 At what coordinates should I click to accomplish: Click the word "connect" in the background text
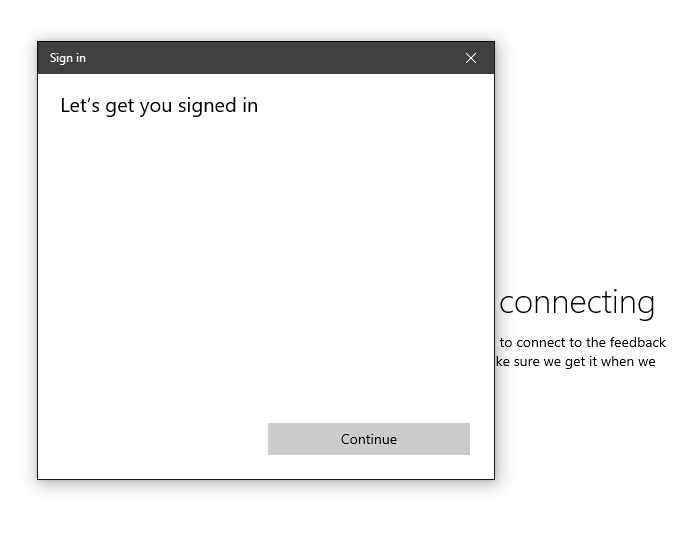pos(541,342)
